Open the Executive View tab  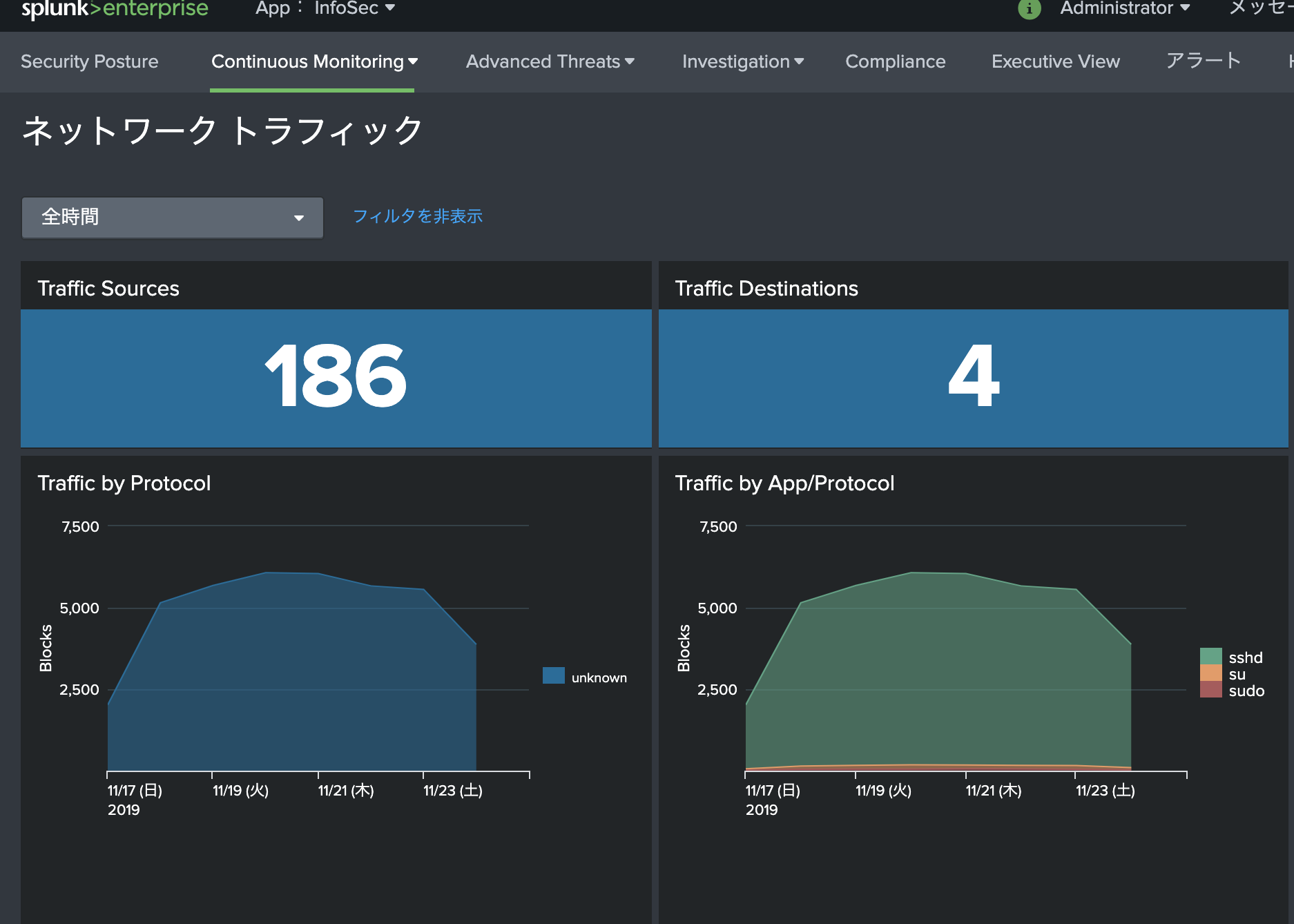tap(1056, 61)
